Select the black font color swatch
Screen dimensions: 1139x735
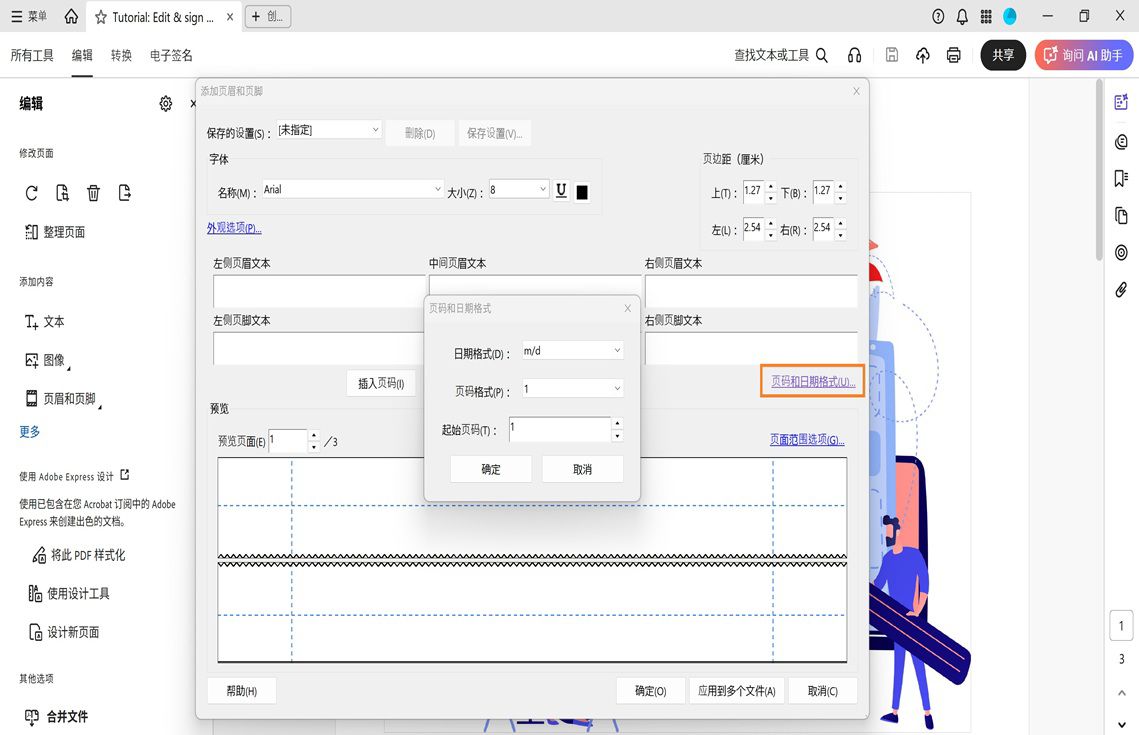pyautogui.click(x=583, y=190)
